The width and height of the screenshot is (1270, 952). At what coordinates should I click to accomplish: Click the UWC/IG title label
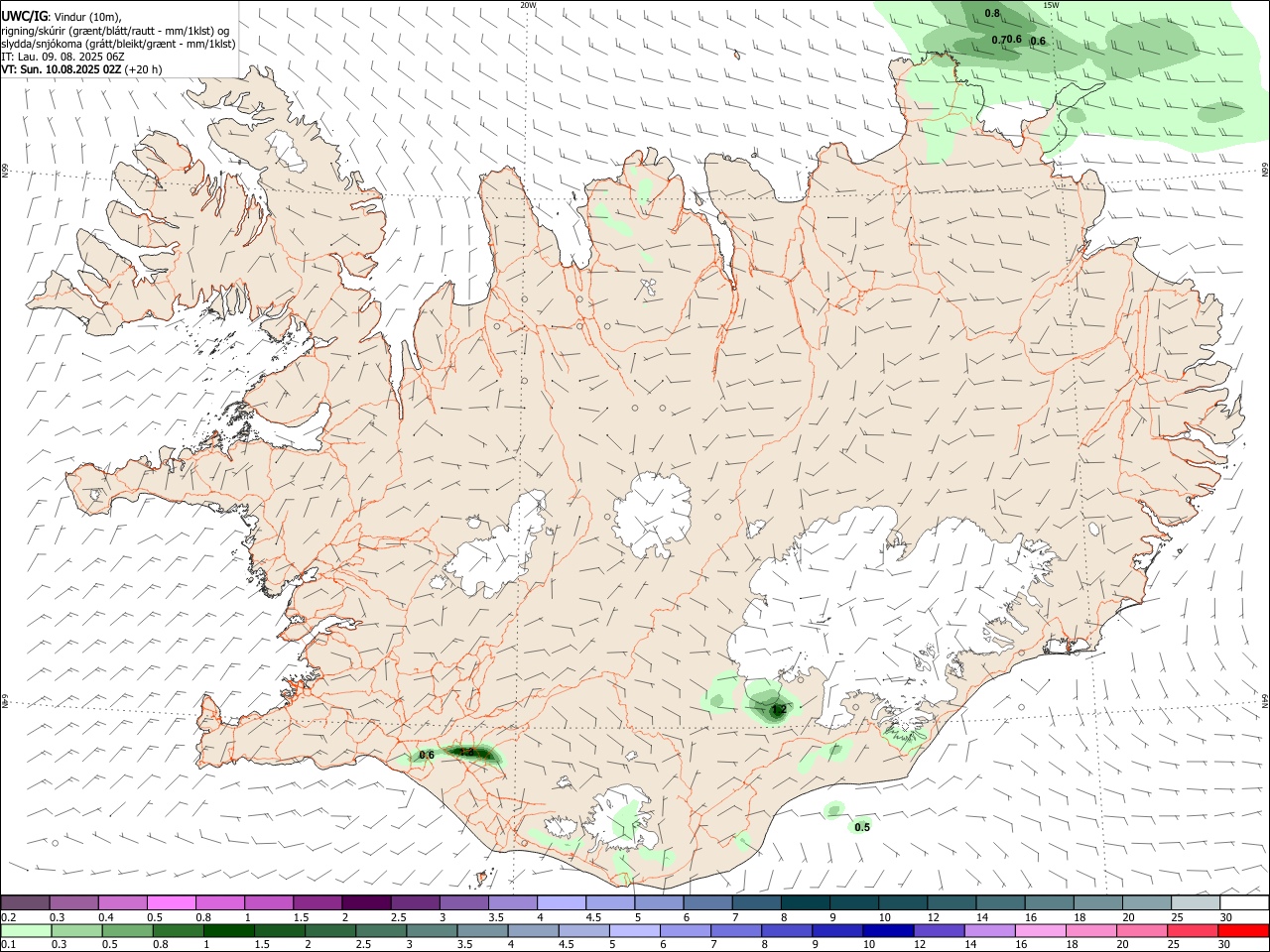point(24,17)
